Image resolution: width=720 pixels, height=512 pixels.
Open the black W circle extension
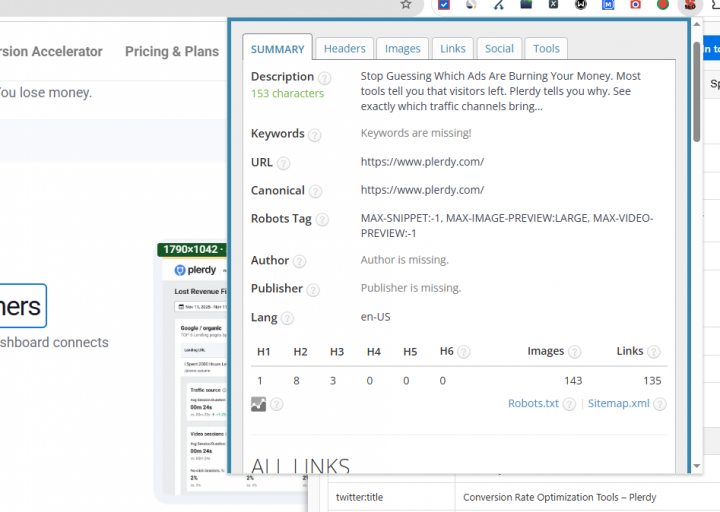point(581,5)
